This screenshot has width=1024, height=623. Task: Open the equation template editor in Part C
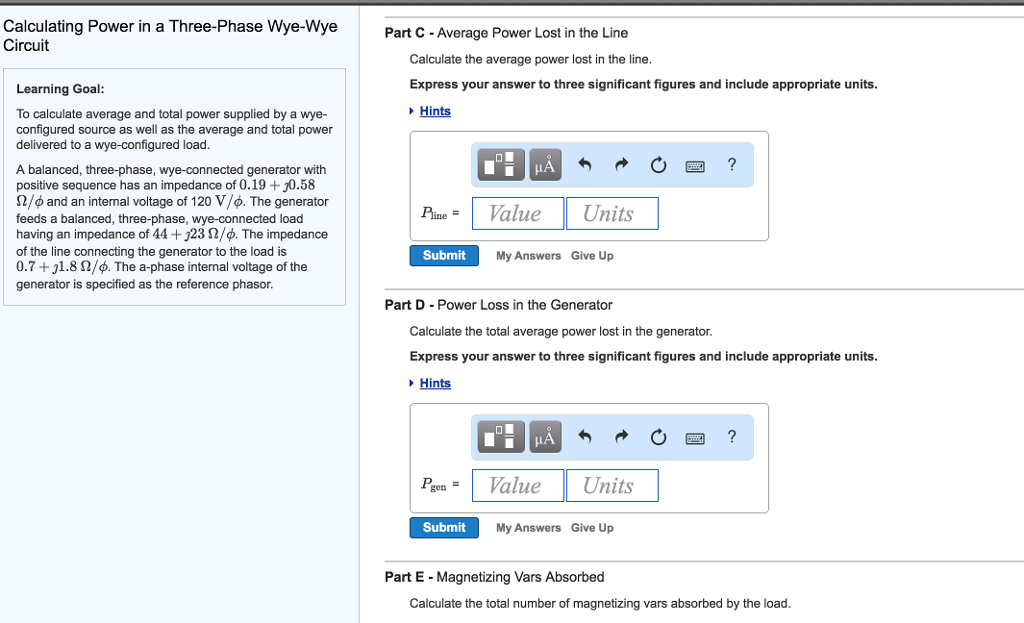(499, 164)
